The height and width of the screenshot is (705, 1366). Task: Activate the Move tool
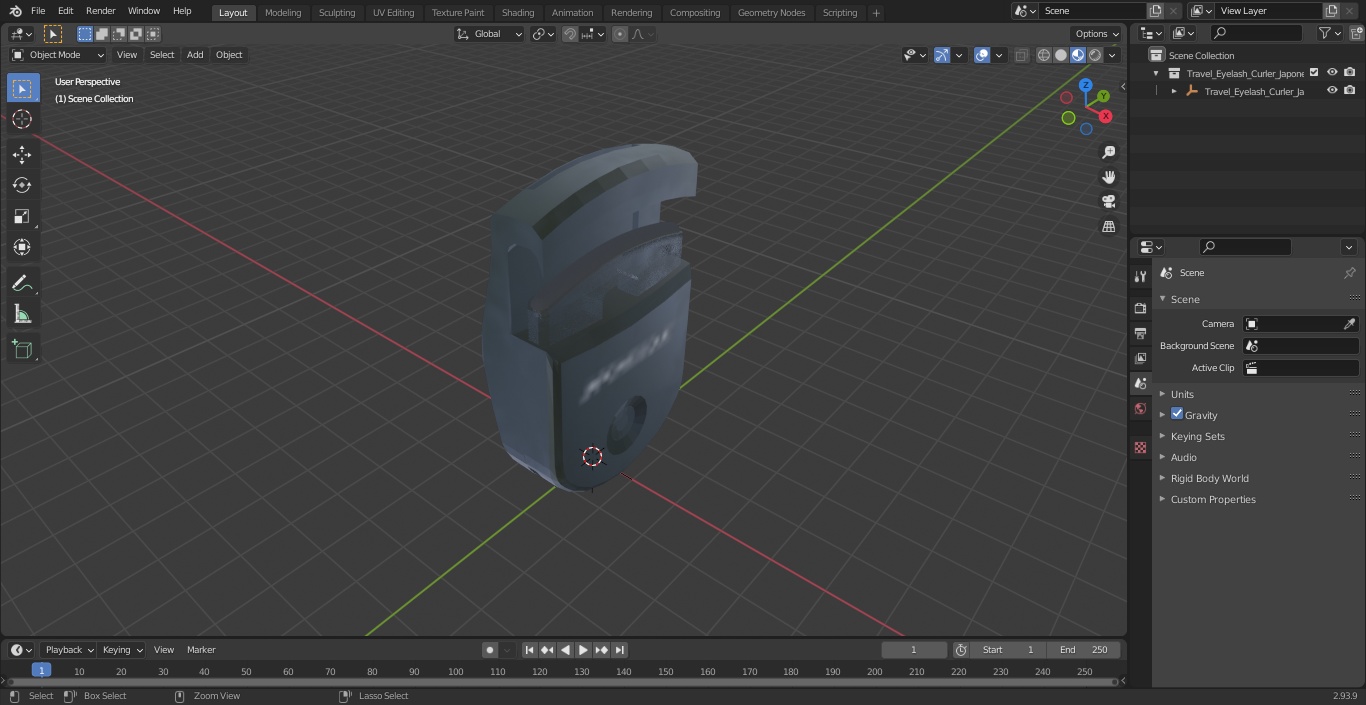pyautogui.click(x=22, y=154)
